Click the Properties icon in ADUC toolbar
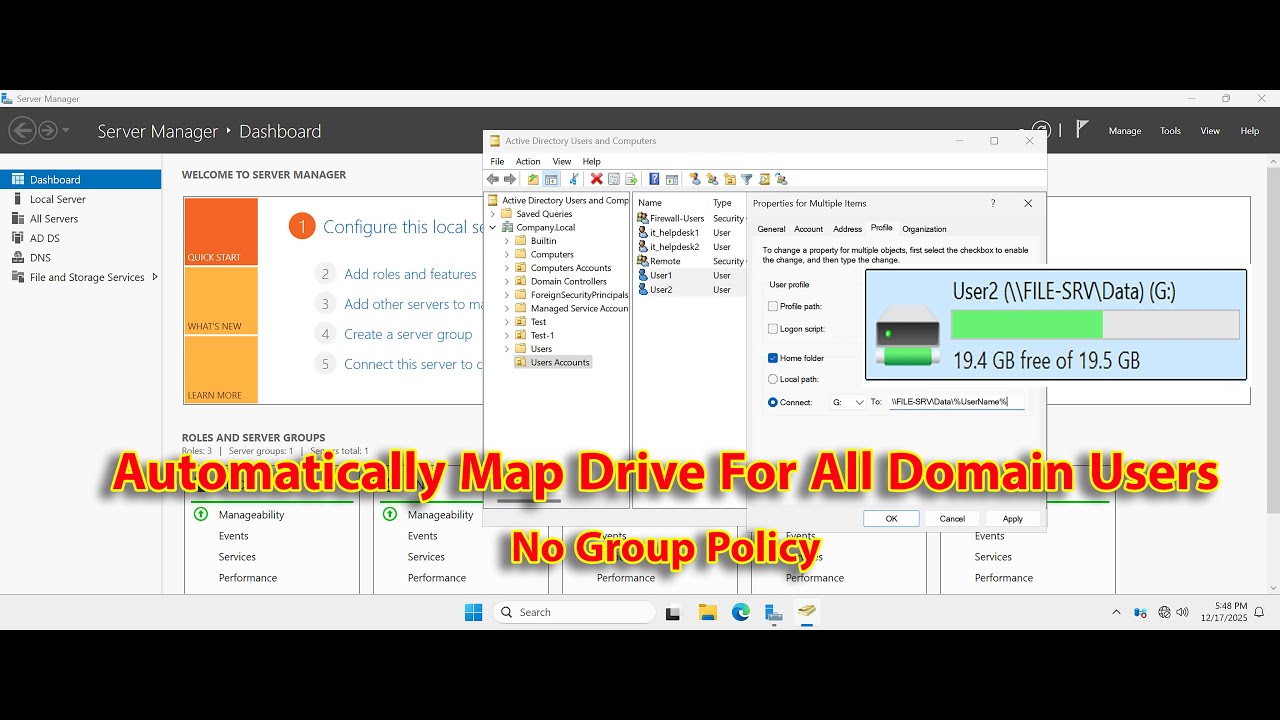1280x720 pixels. 614,179
